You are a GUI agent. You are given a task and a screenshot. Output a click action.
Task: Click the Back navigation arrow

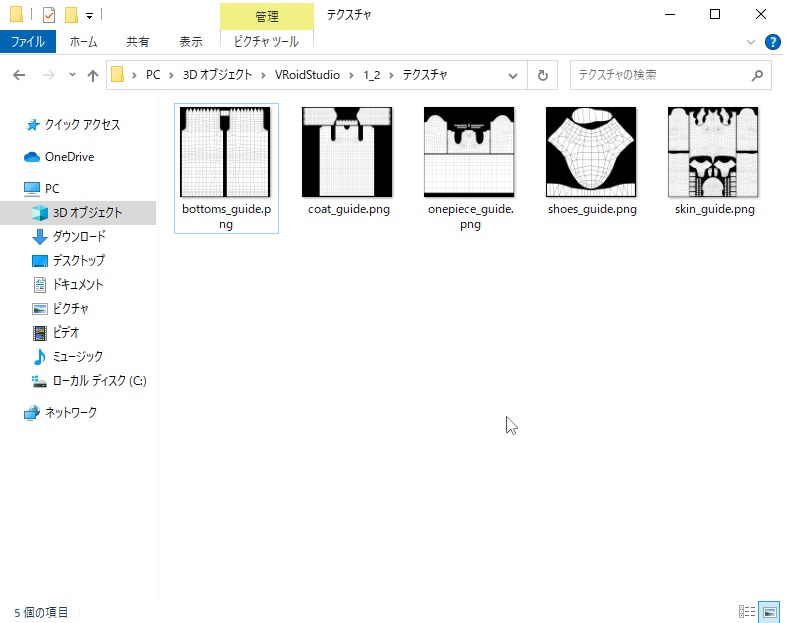(x=19, y=75)
